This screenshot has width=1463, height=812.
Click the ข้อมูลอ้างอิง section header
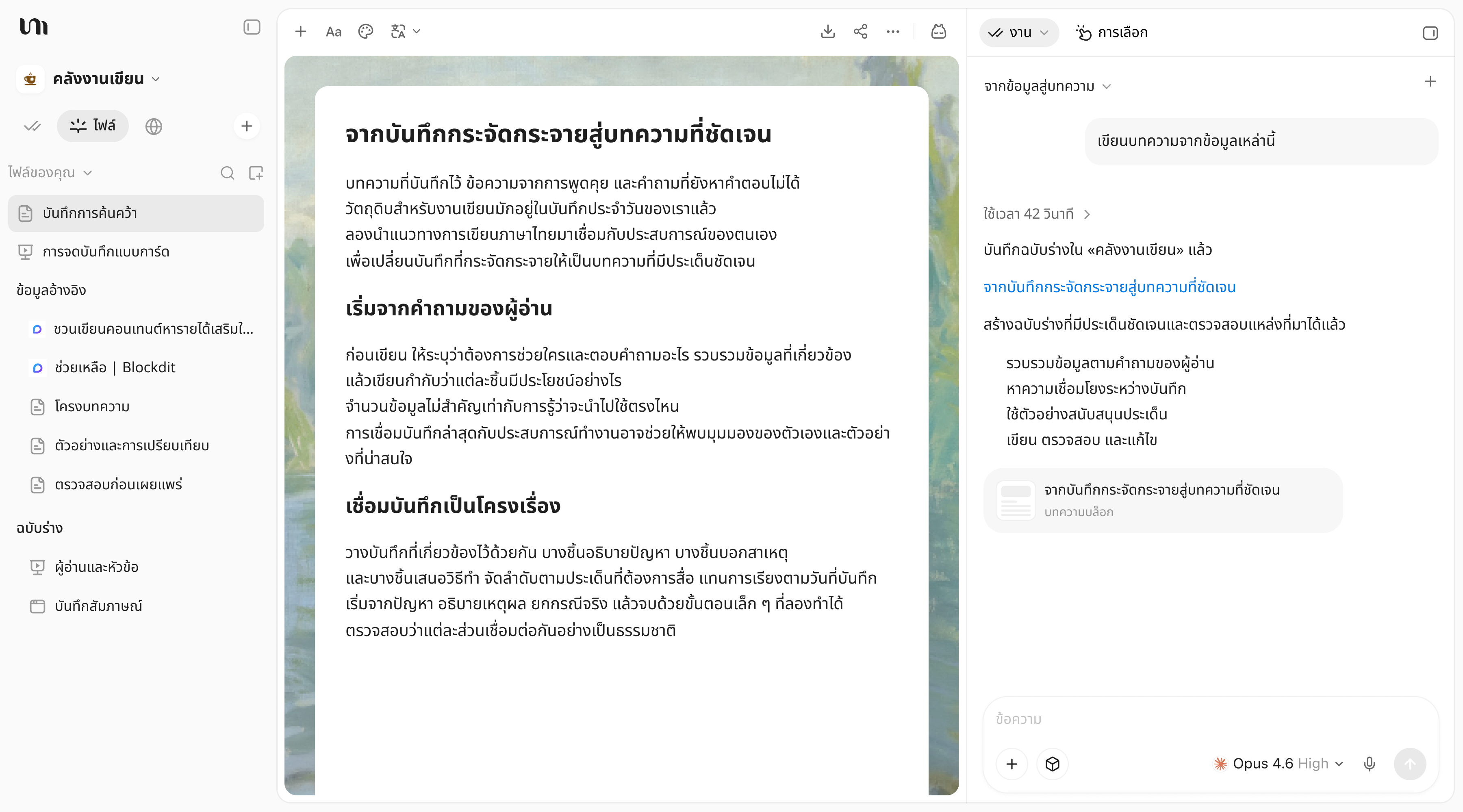click(51, 290)
